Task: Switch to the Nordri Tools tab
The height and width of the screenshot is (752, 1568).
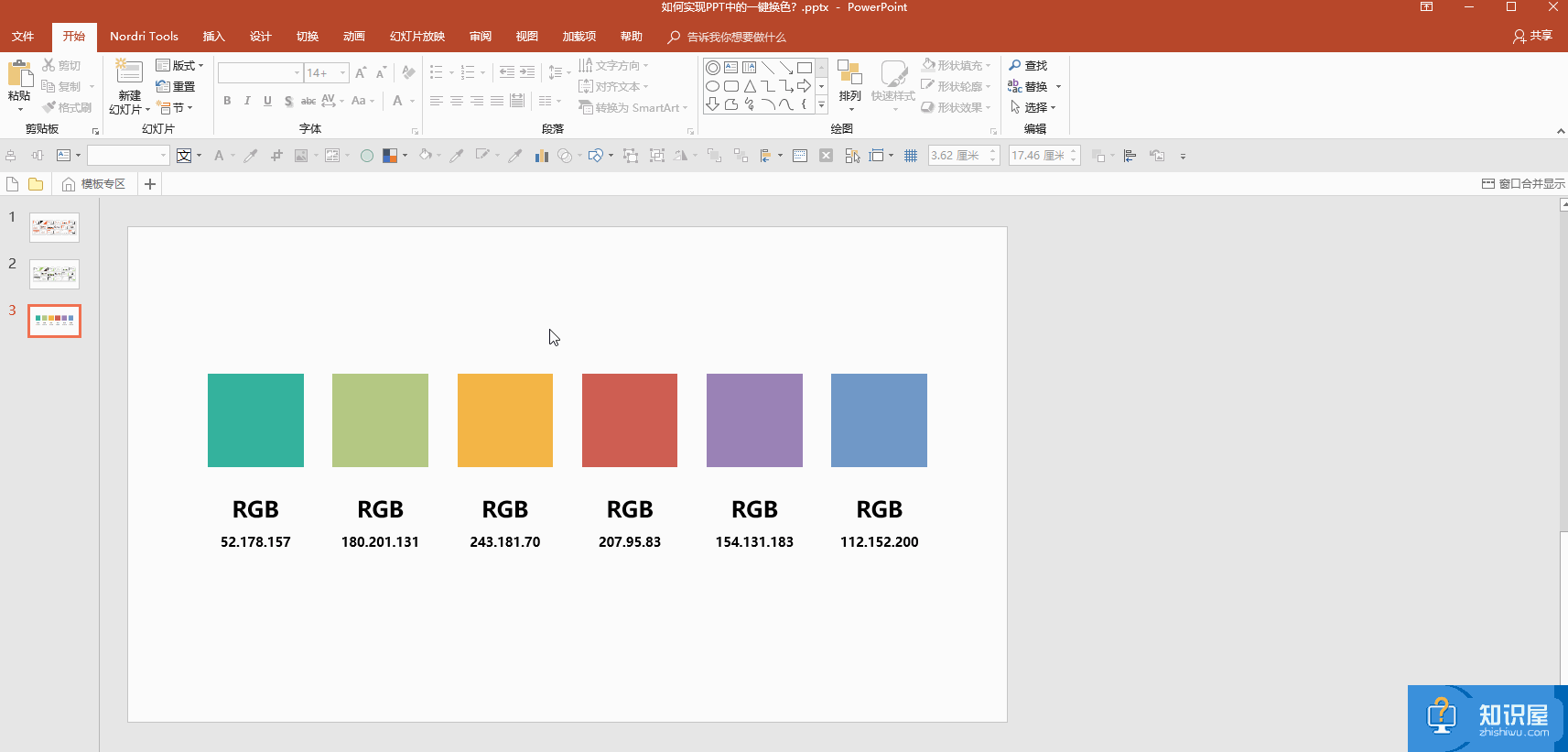Action: [144, 37]
